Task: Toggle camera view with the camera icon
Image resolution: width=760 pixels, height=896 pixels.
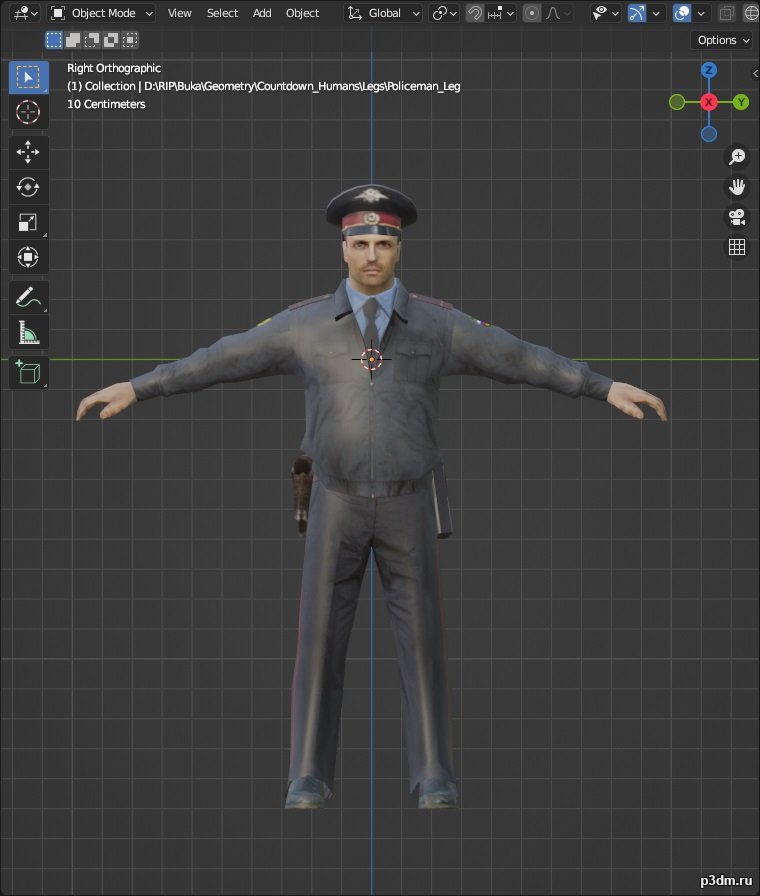Action: [737, 217]
